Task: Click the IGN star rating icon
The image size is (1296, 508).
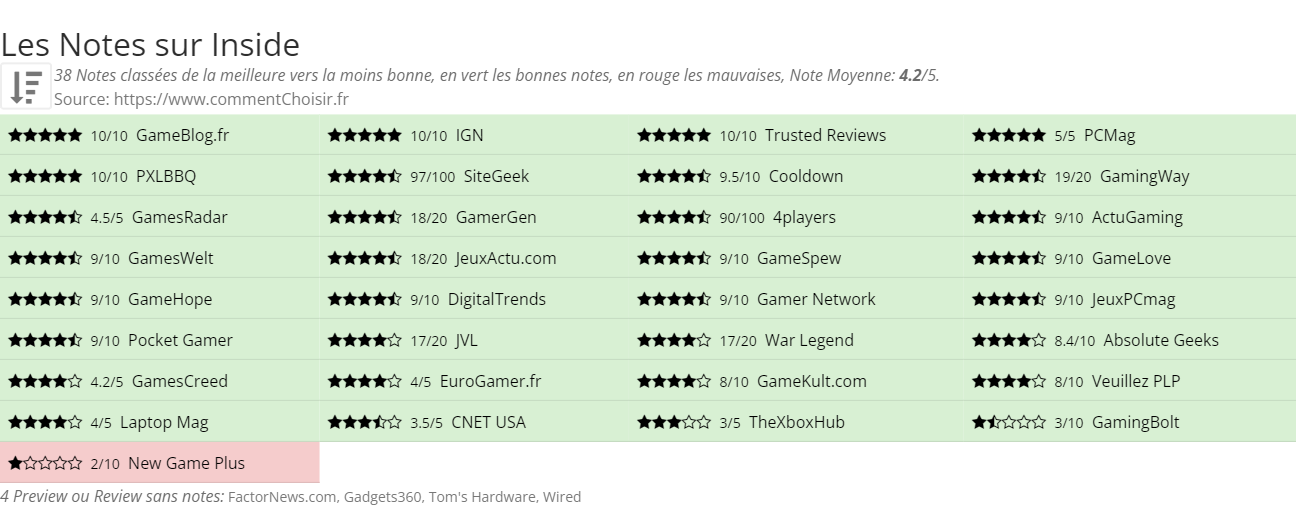Action: [365, 135]
